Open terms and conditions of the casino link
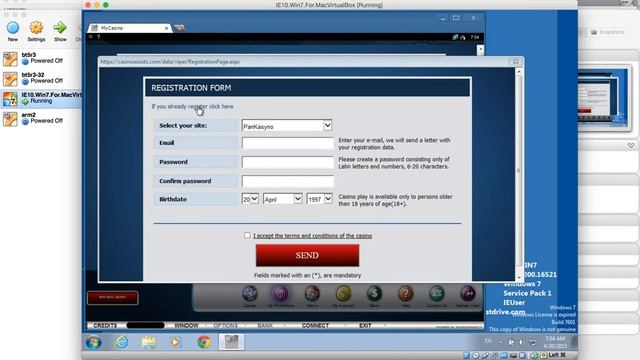 [312, 236]
